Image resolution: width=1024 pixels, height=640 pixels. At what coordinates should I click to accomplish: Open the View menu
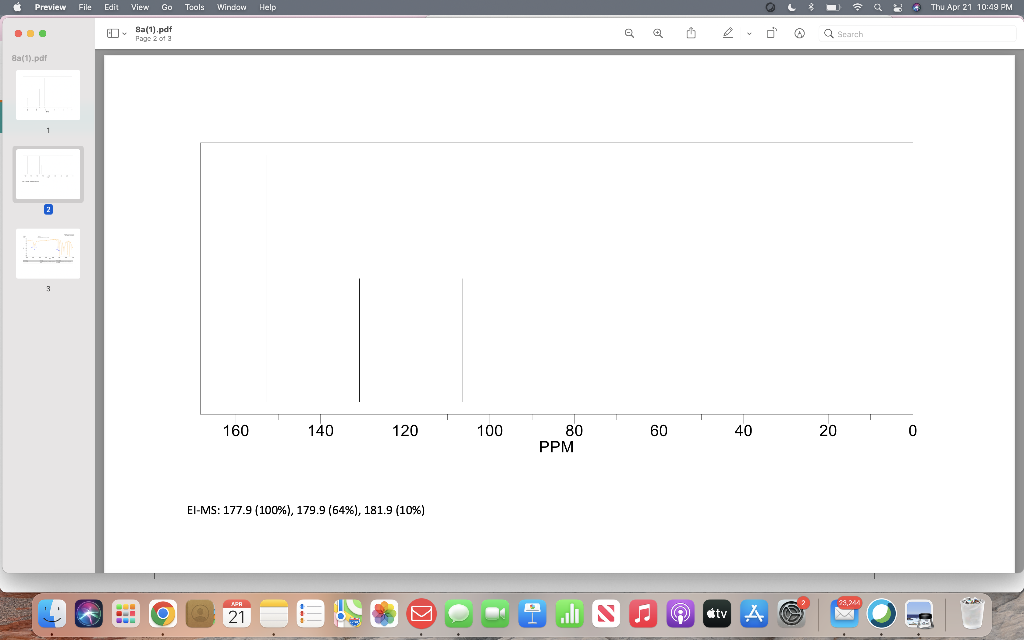tap(140, 7)
